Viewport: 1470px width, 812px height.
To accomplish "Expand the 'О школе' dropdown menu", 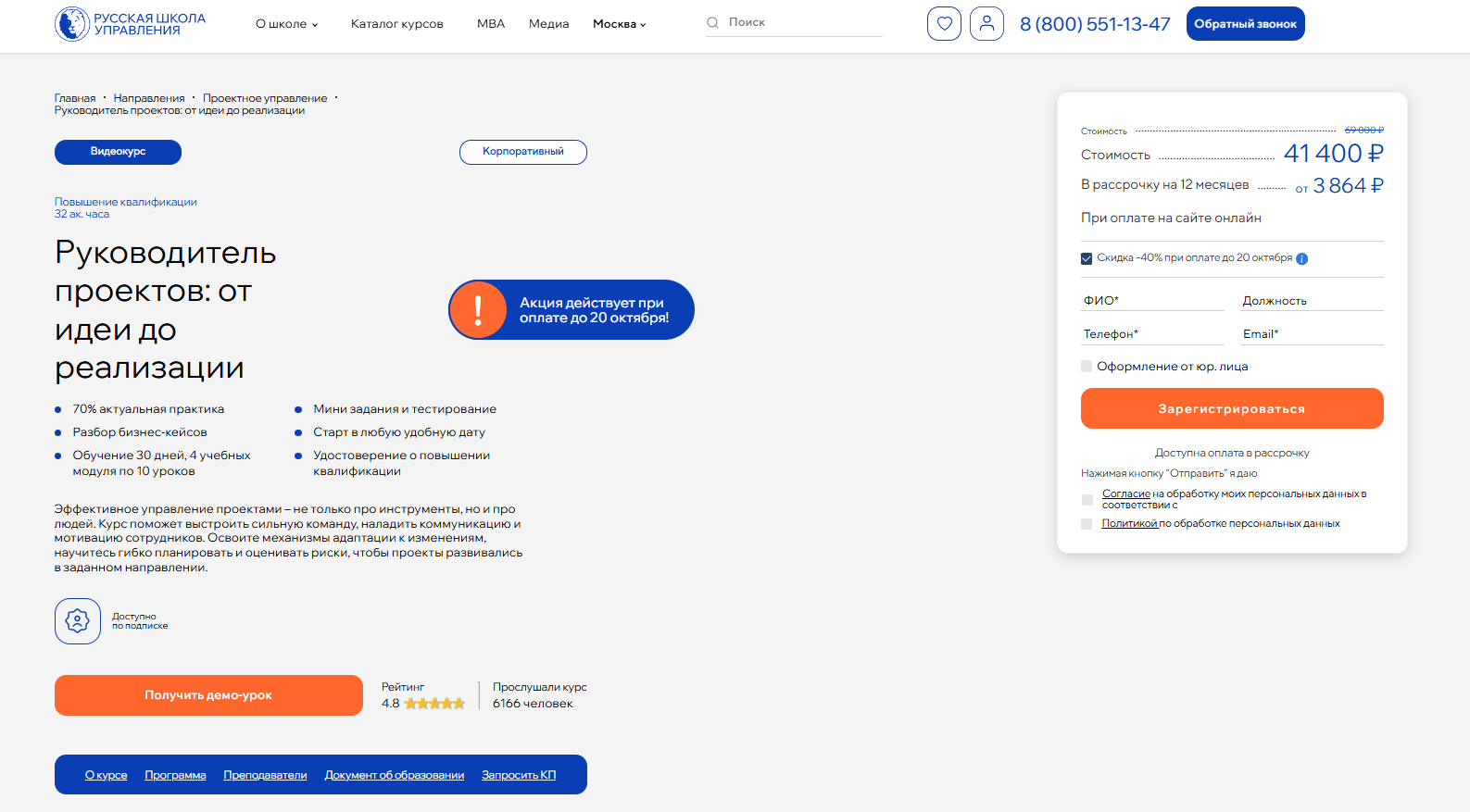I will tap(286, 24).
